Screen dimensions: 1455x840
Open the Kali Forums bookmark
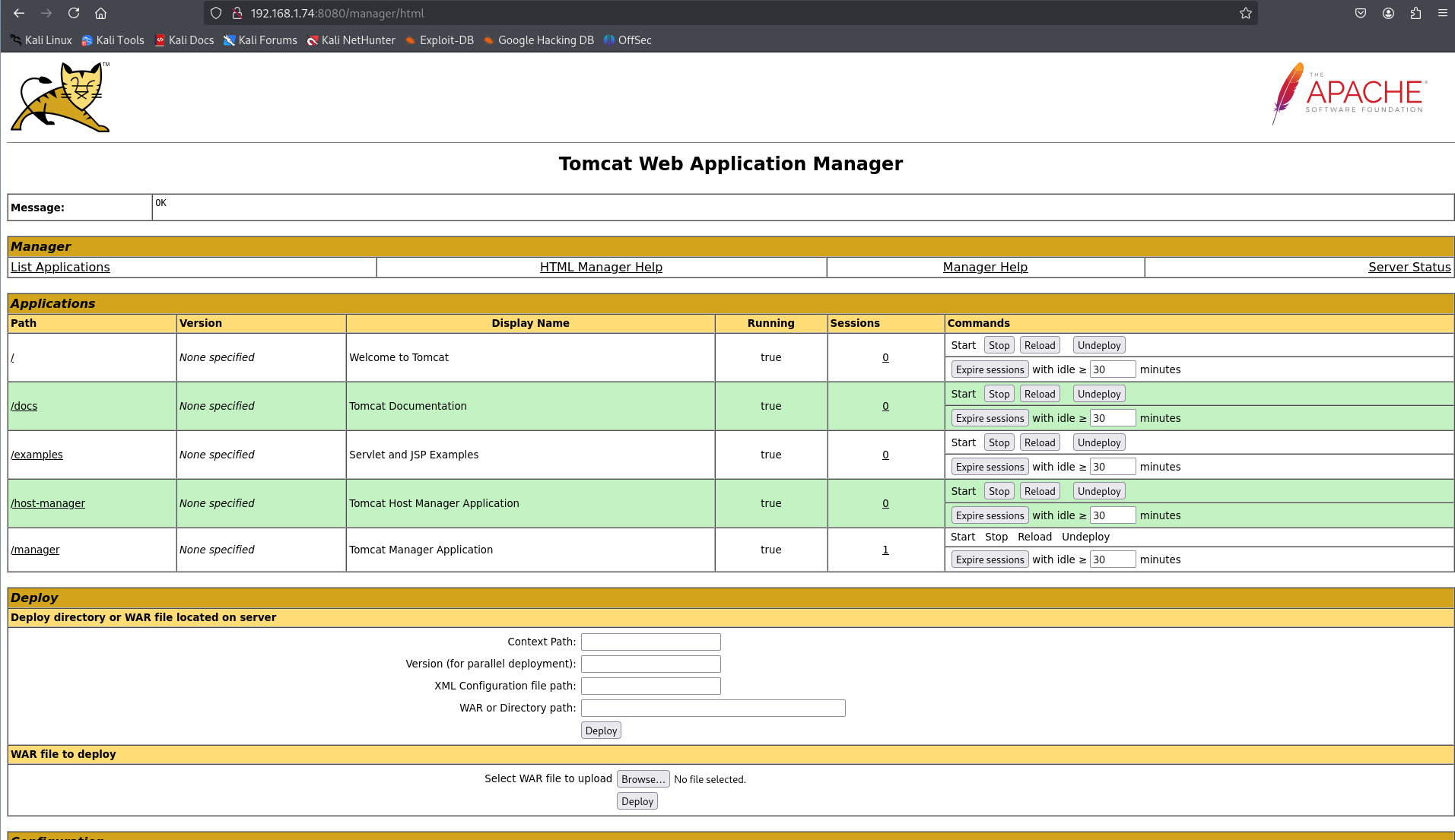pyautogui.click(x=260, y=40)
